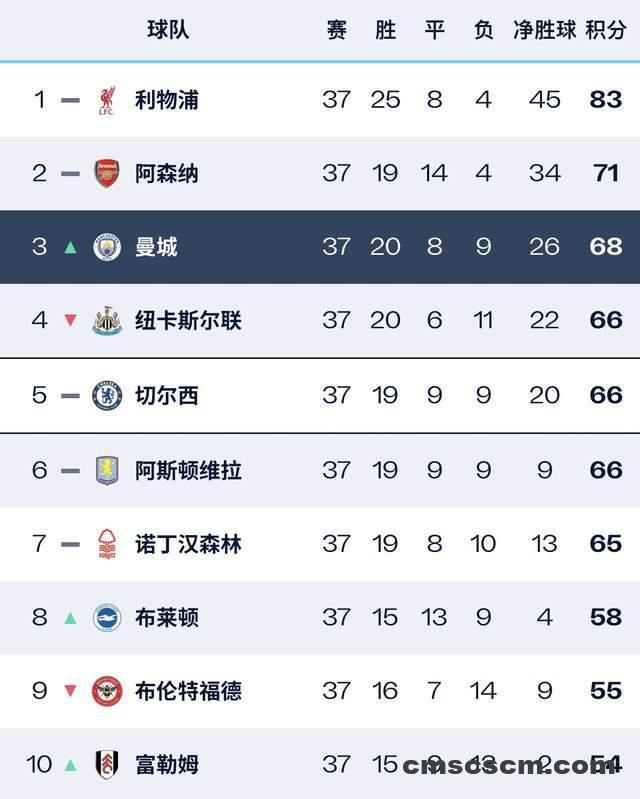Click the Brentford club crest
Viewport: 640px width, 799px height.
pos(107,691)
